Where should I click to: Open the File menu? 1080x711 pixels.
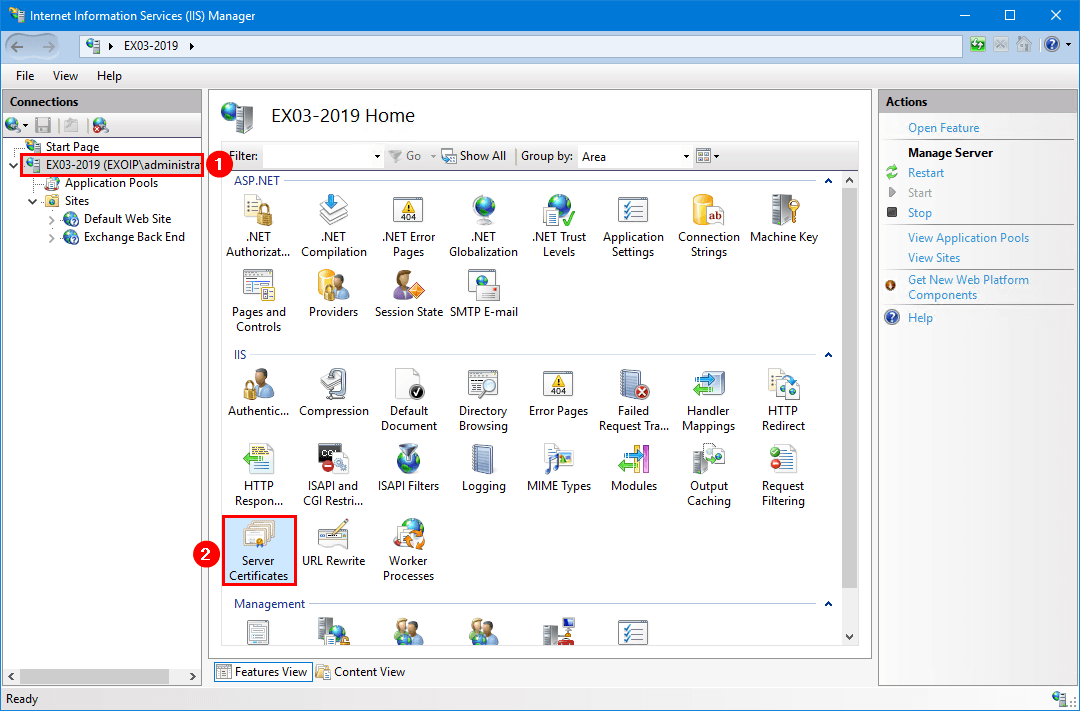(25, 76)
